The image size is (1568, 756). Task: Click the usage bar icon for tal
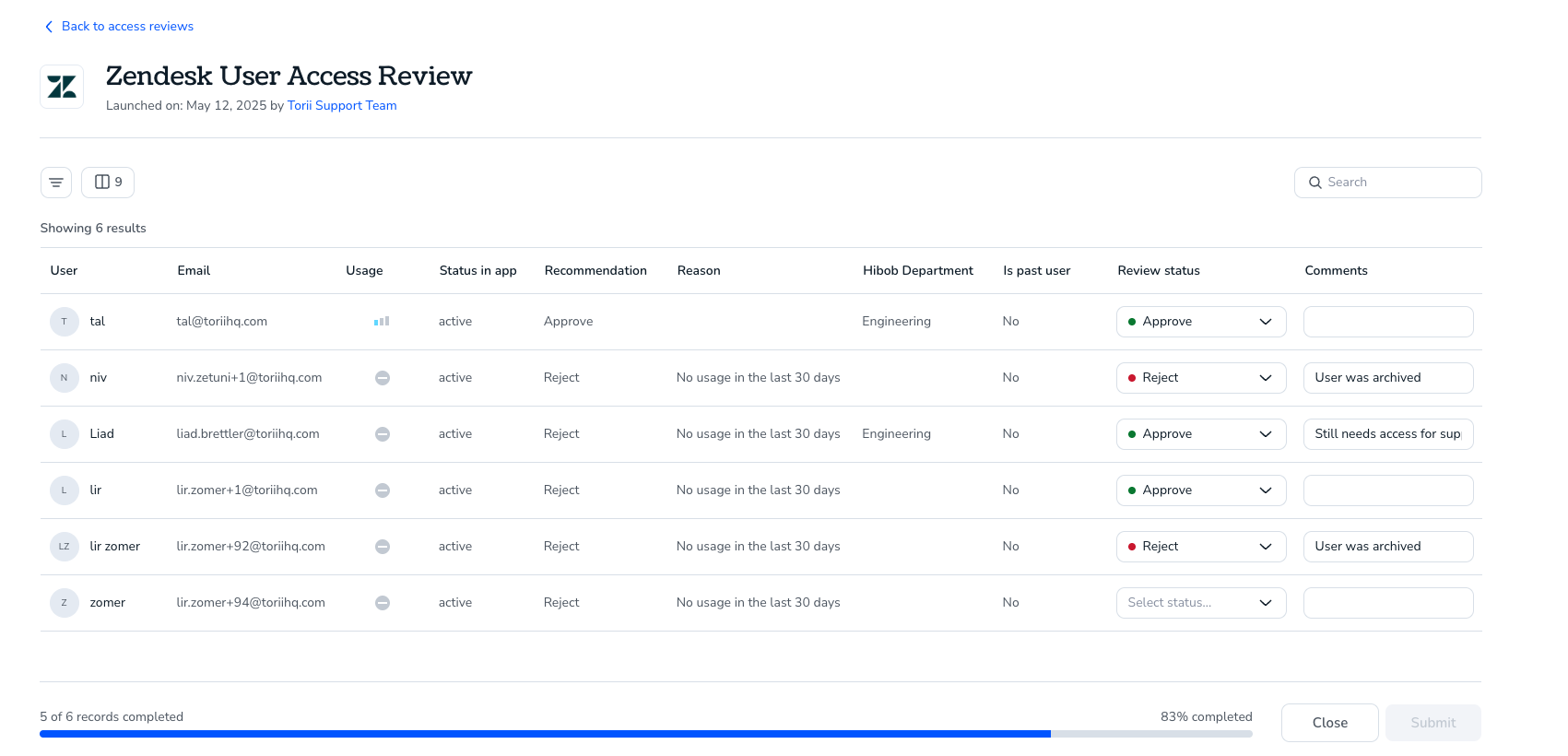pyautogui.click(x=382, y=322)
